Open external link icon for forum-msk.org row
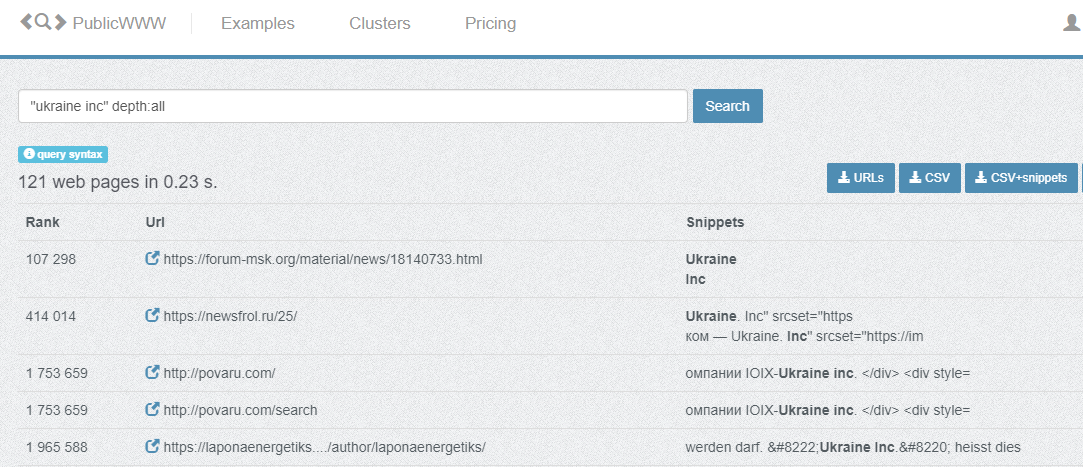The image size is (1083, 467). 153,259
